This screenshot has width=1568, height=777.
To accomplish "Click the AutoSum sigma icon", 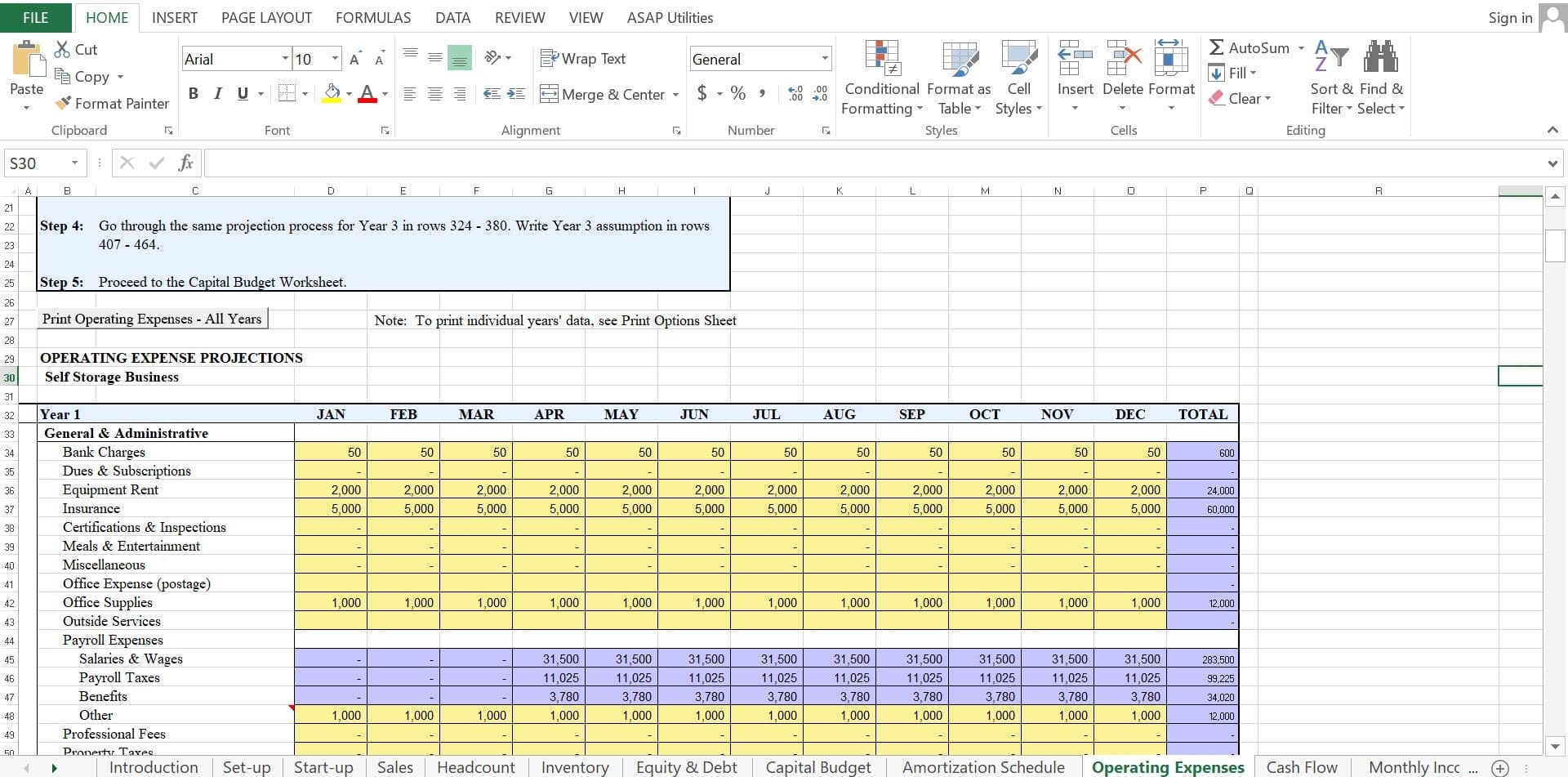I will 1216,48.
